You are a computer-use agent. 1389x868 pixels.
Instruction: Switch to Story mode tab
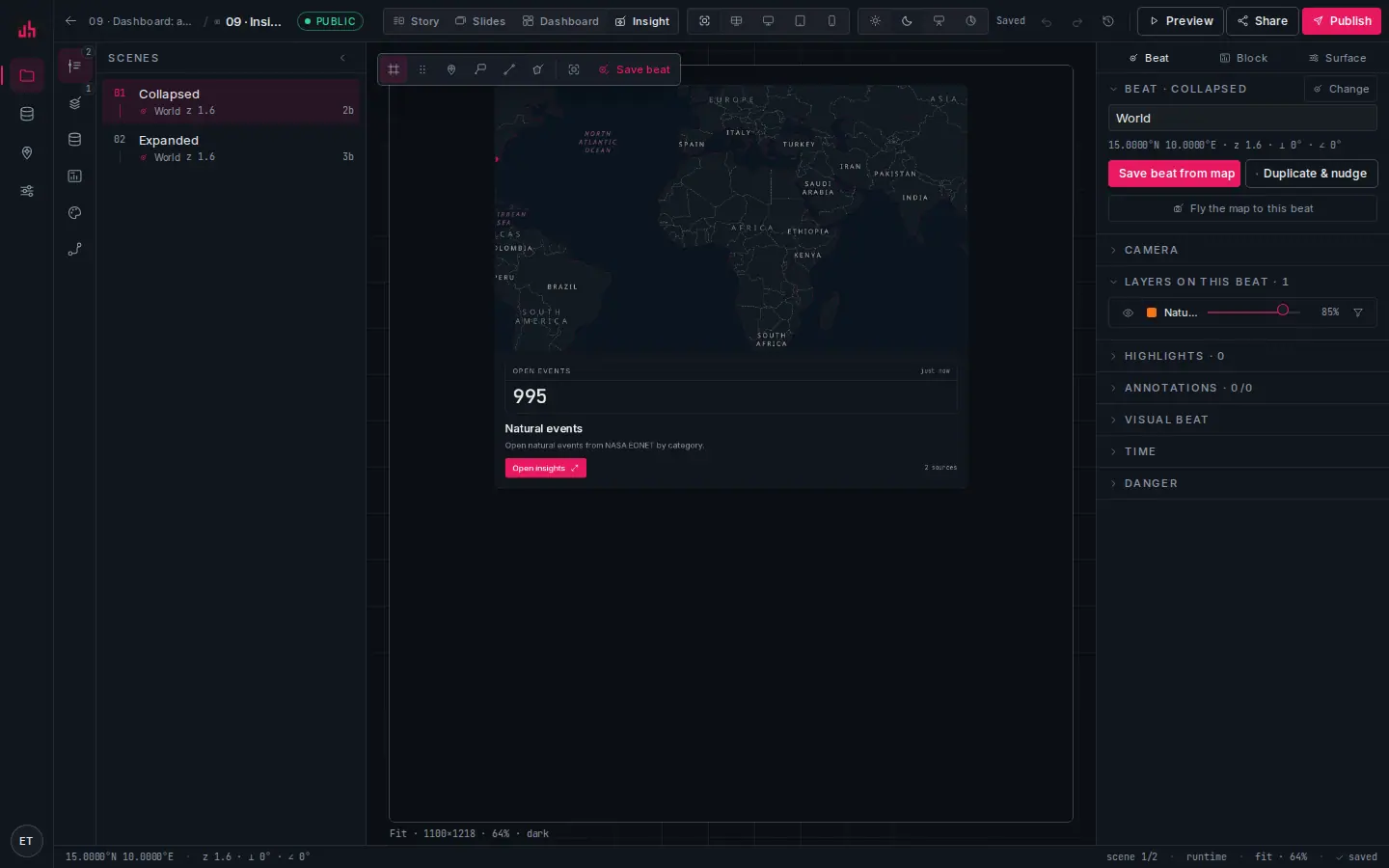pyautogui.click(x=416, y=21)
